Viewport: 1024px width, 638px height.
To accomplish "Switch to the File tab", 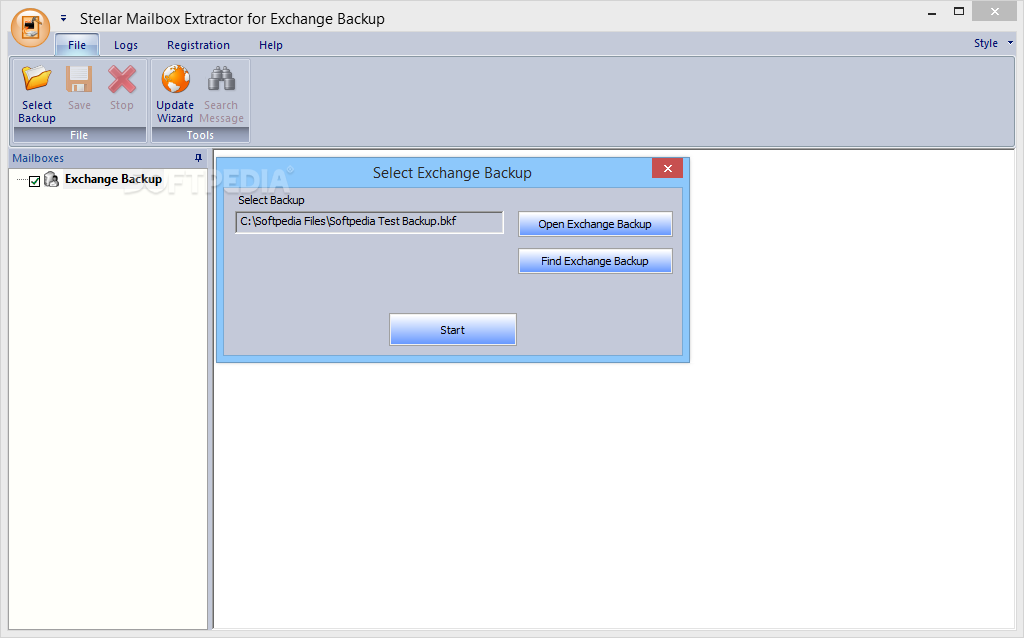I will tap(77, 45).
